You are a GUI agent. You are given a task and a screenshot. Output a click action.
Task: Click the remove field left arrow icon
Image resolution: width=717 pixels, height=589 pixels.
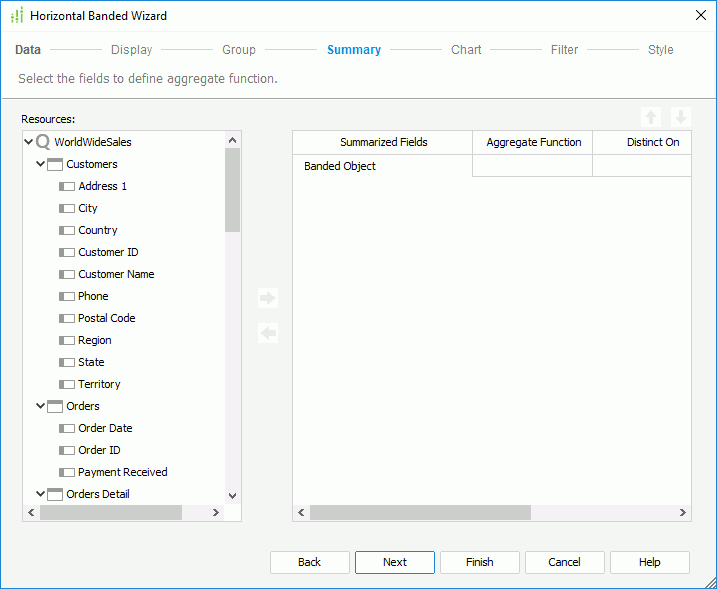point(268,333)
